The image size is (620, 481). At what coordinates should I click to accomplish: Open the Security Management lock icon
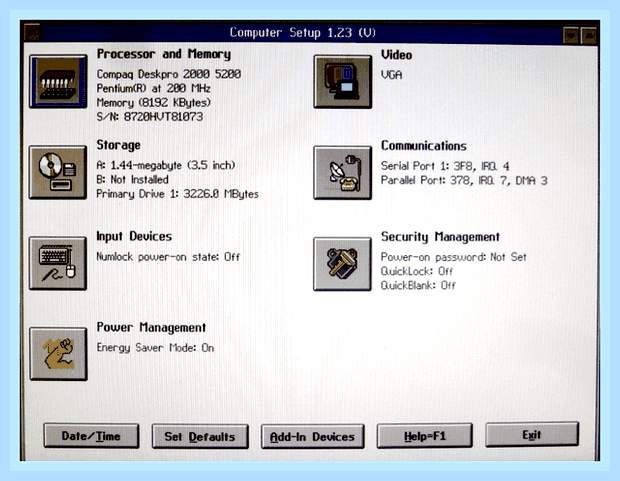pos(342,264)
